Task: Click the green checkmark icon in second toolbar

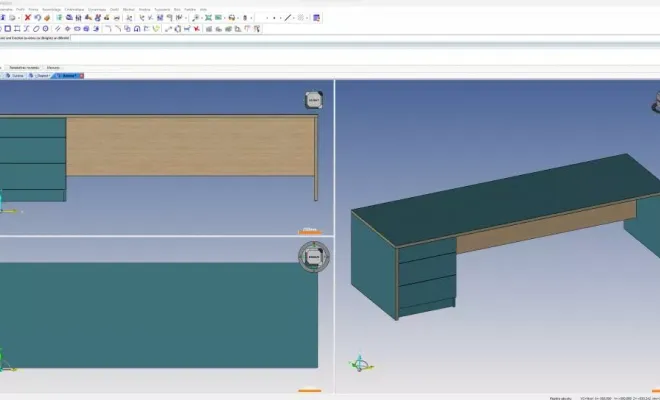Action: pos(156,29)
